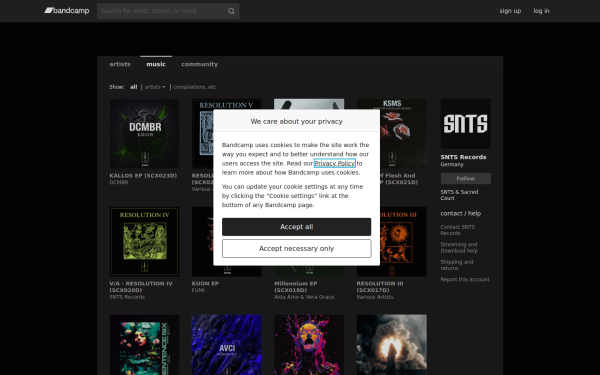
Task: Switch to the artists tab
Action: (120, 64)
